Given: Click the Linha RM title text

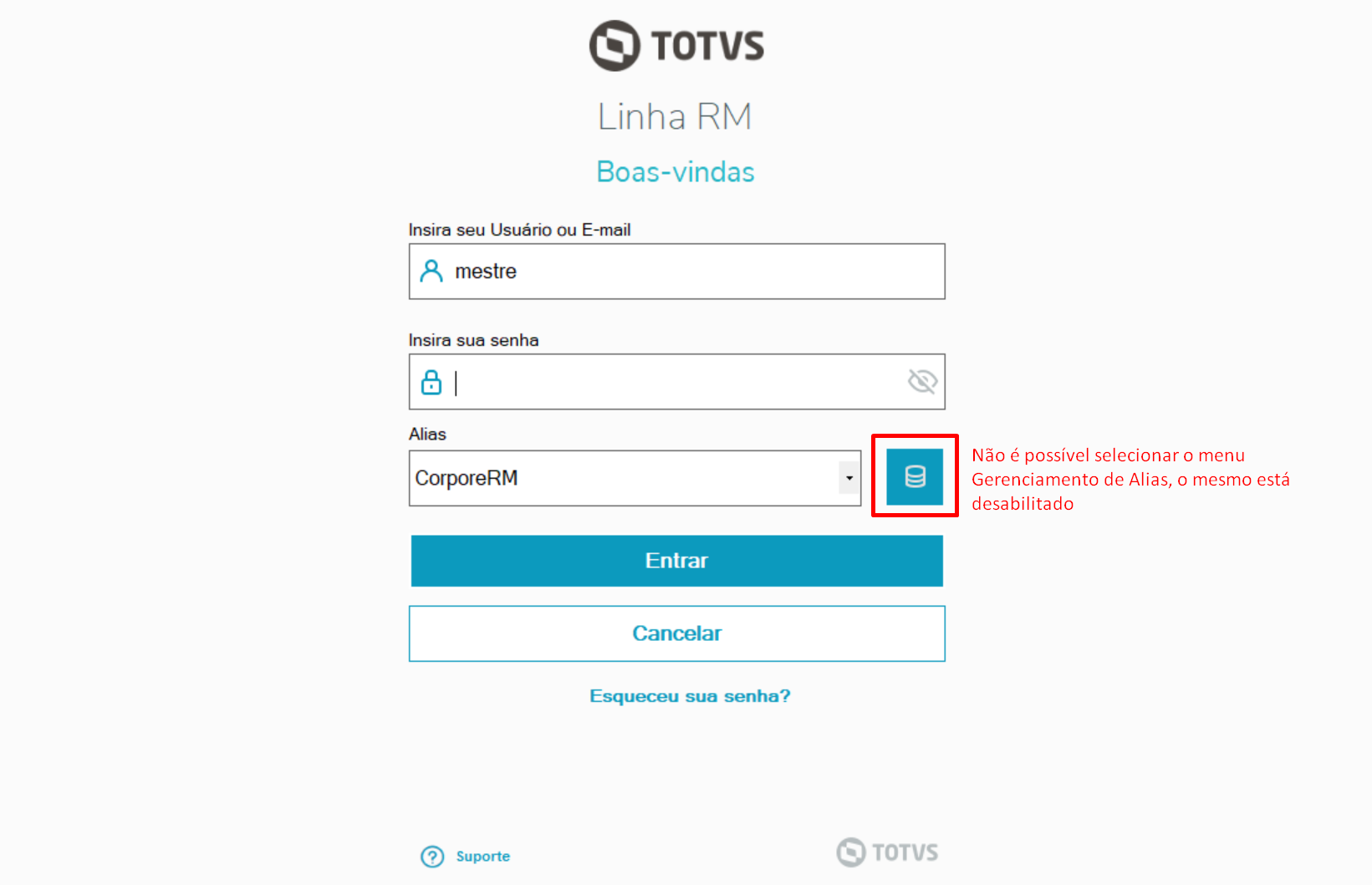Looking at the screenshot, I should pyautogui.click(x=675, y=116).
